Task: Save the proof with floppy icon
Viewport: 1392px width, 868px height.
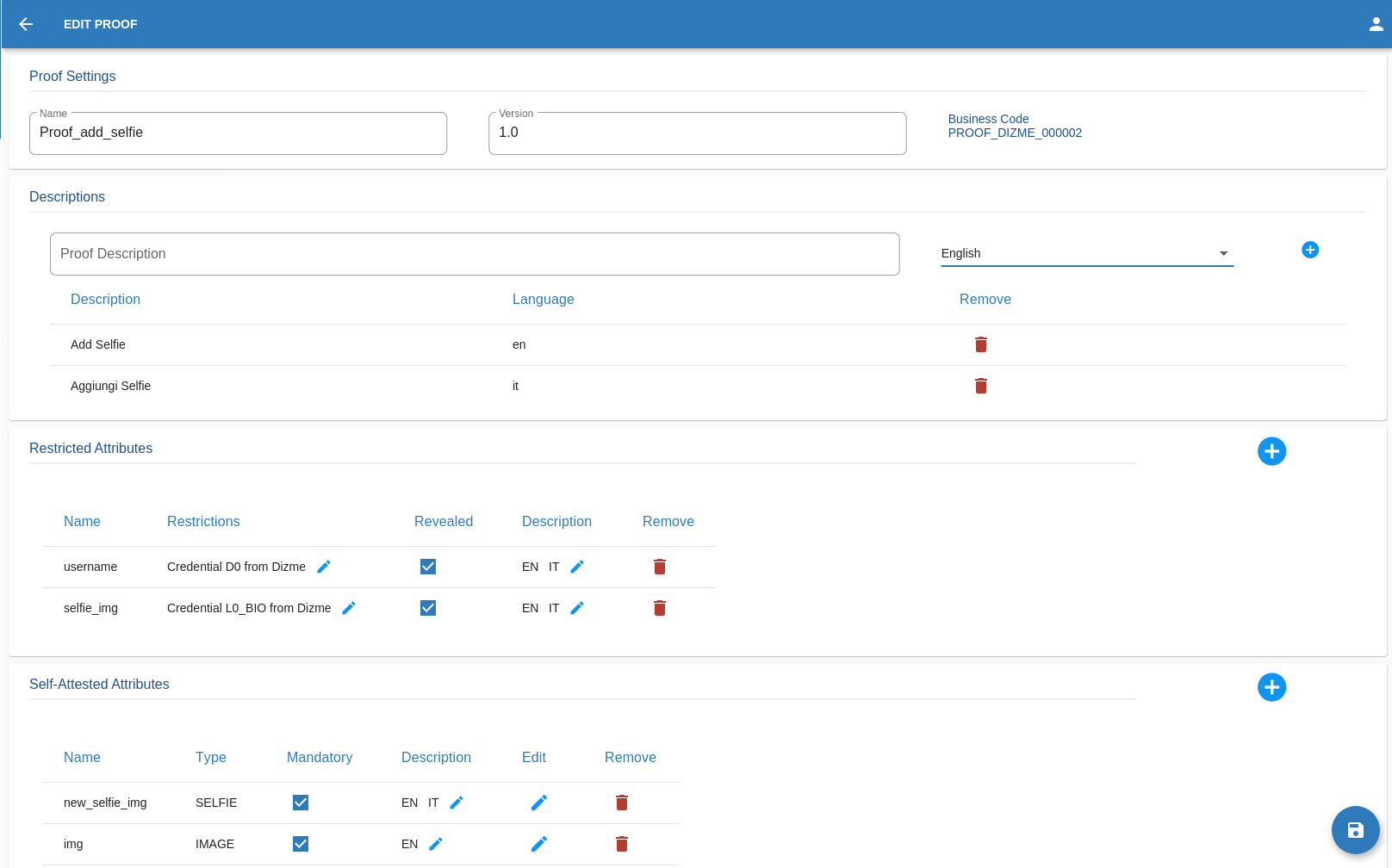Action: coord(1356,830)
